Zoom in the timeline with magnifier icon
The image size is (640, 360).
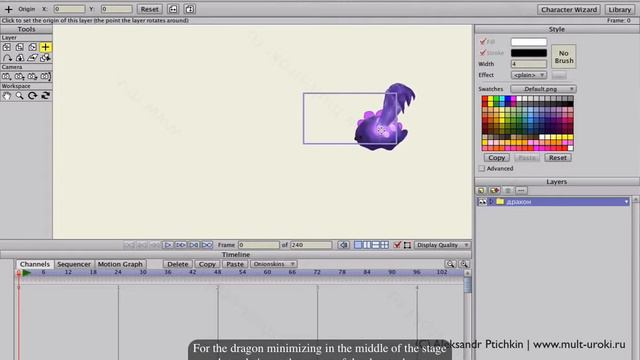(464, 264)
